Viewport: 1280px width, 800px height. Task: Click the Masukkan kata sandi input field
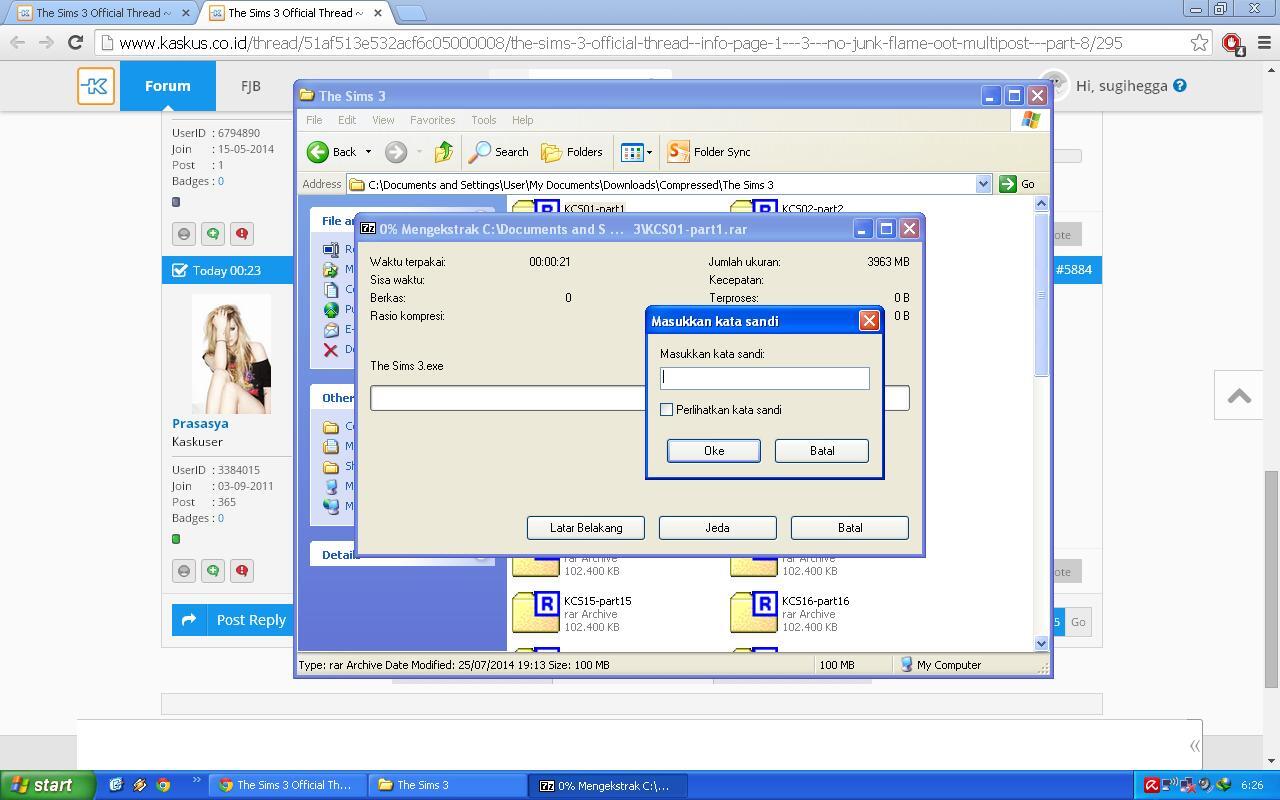[x=765, y=378]
